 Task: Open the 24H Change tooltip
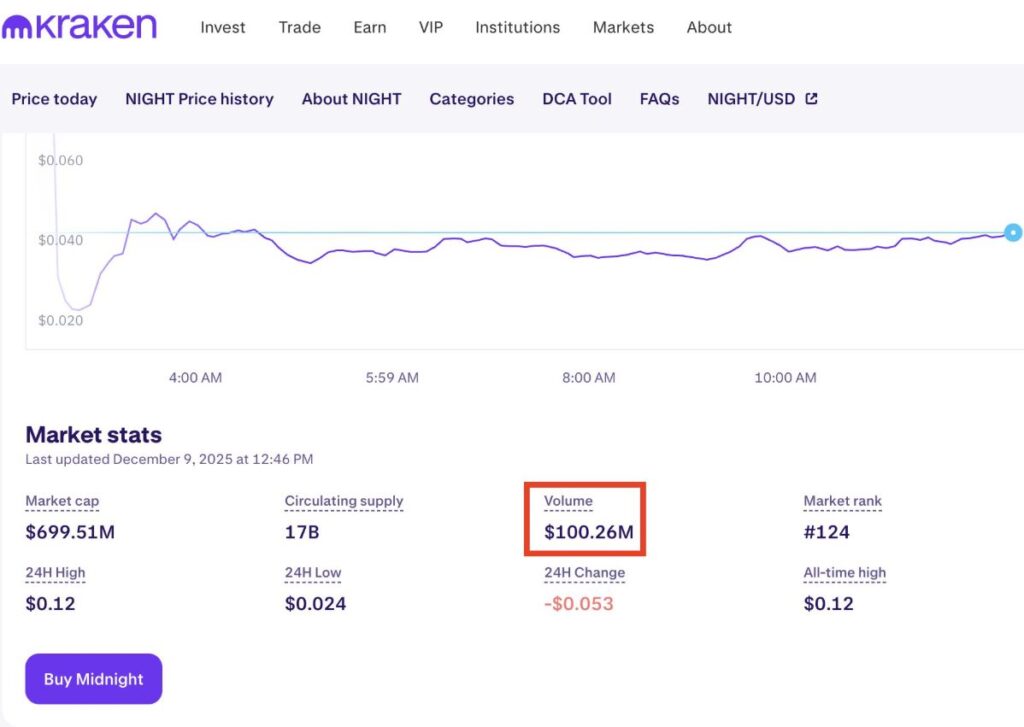pos(584,572)
